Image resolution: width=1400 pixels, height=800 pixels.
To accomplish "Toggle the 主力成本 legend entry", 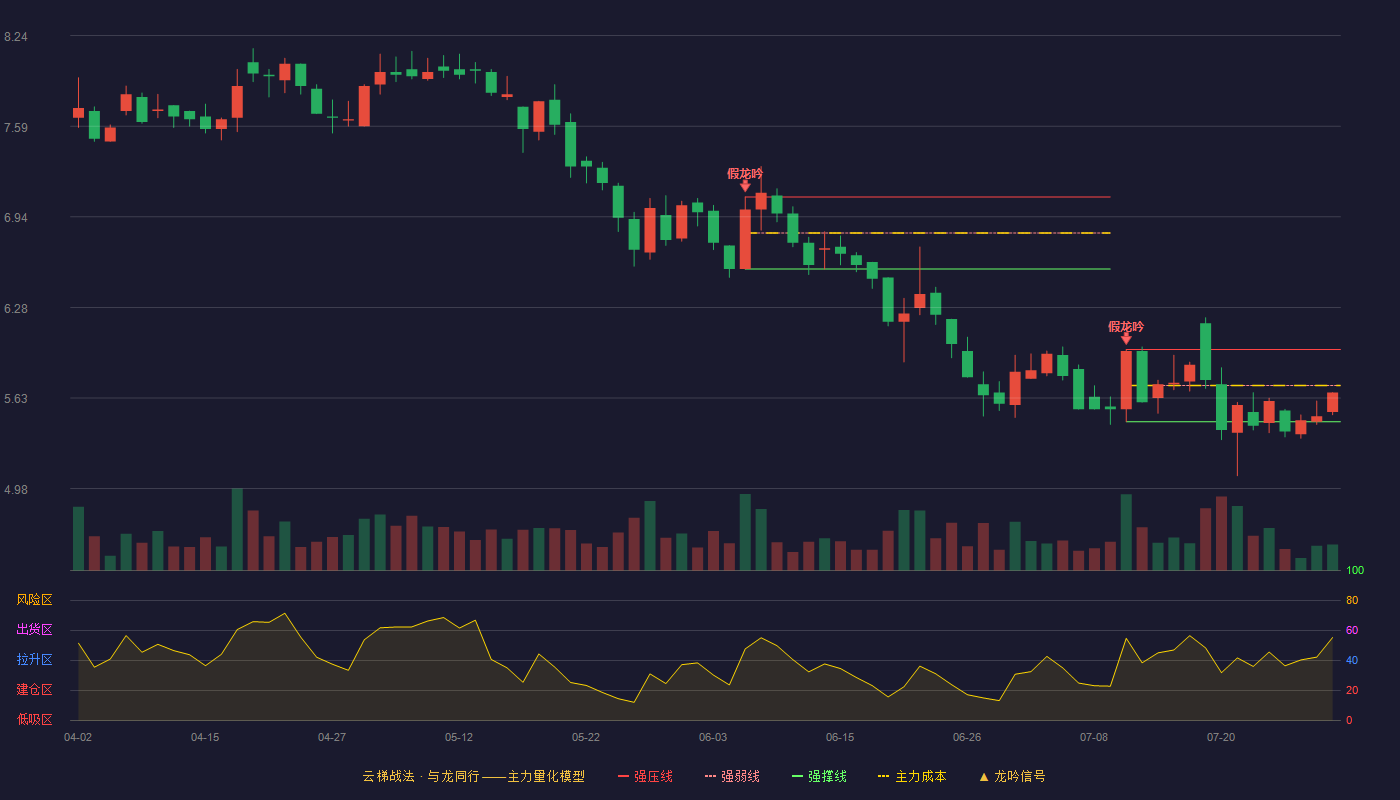I will click(912, 776).
